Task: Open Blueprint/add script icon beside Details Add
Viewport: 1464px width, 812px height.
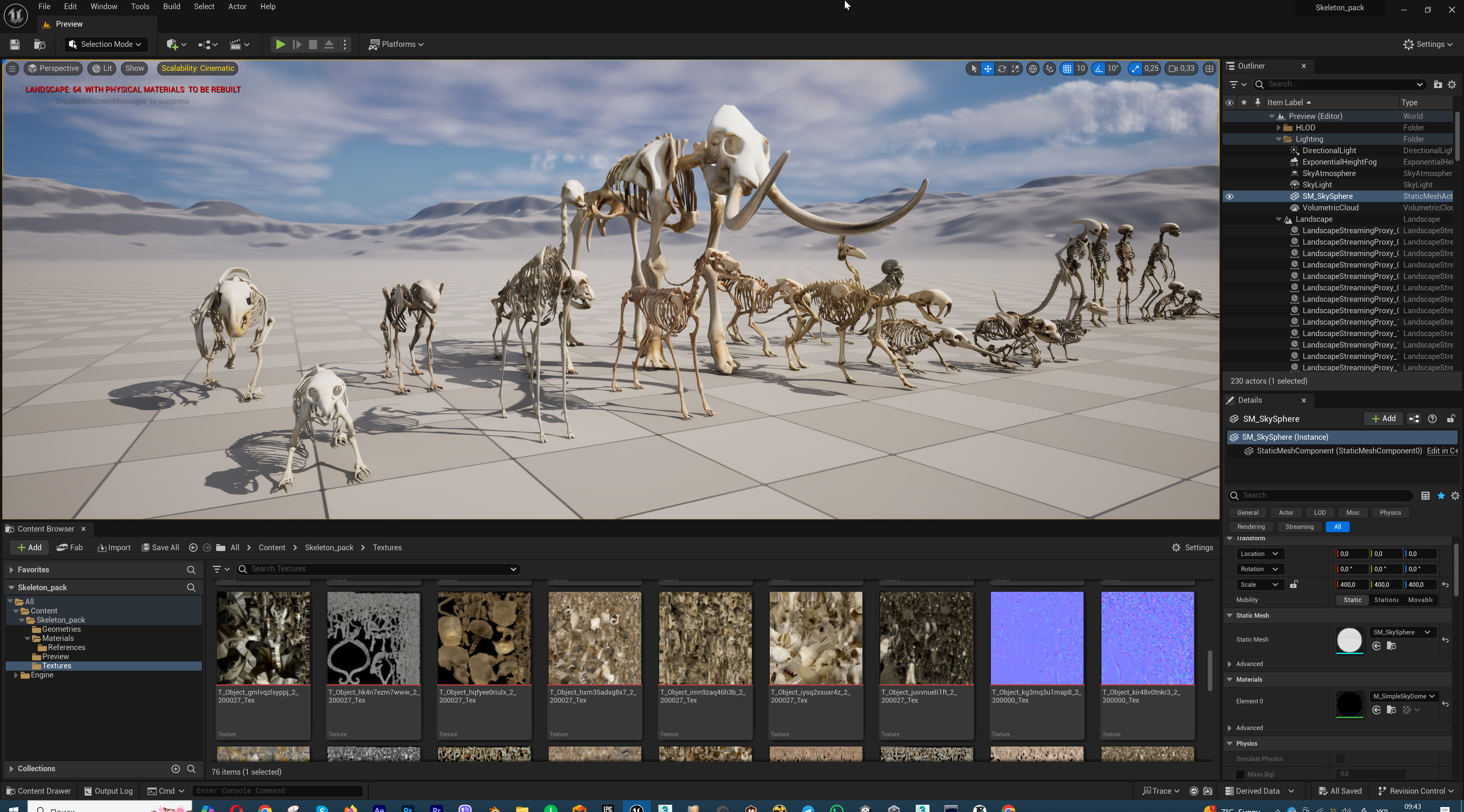Action: point(1413,418)
